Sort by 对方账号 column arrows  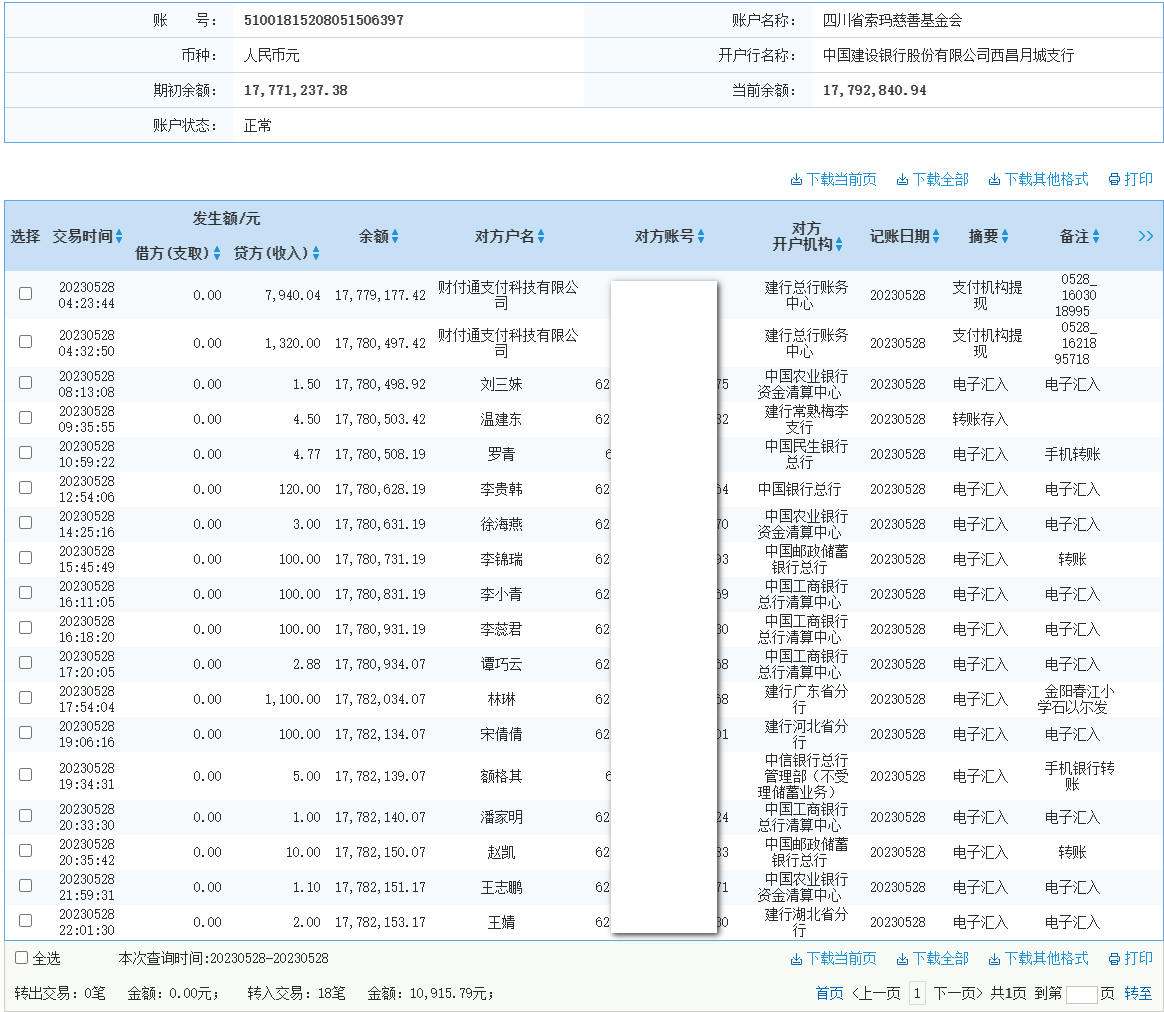point(701,236)
